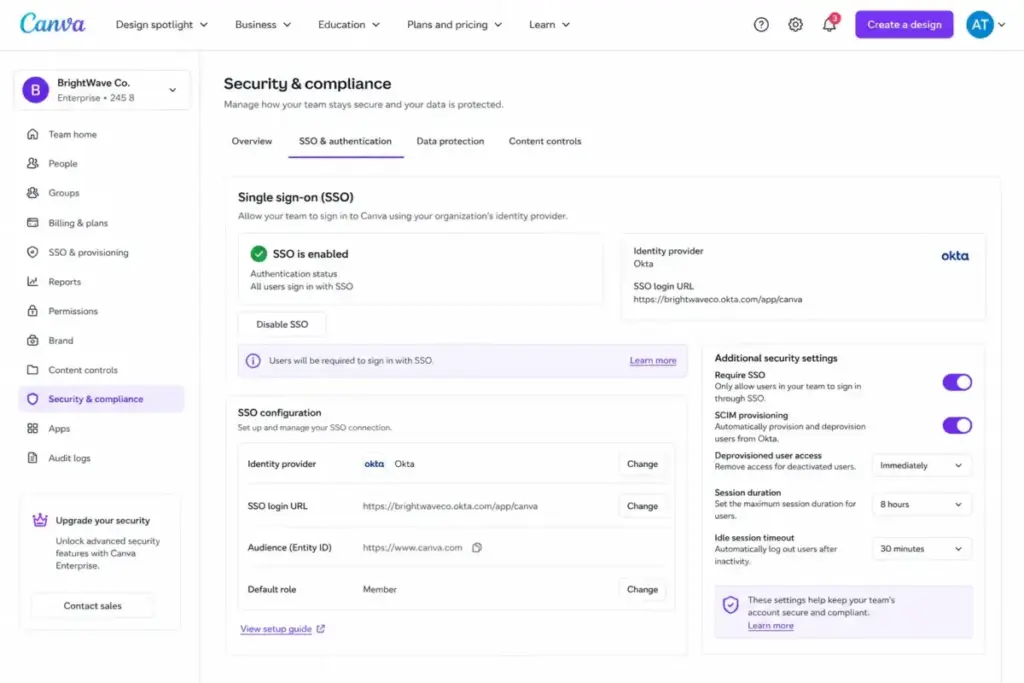The height and width of the screenshot is (683, 1024).
Task: Open the Learn menu
Action: (x=549, y=25)
